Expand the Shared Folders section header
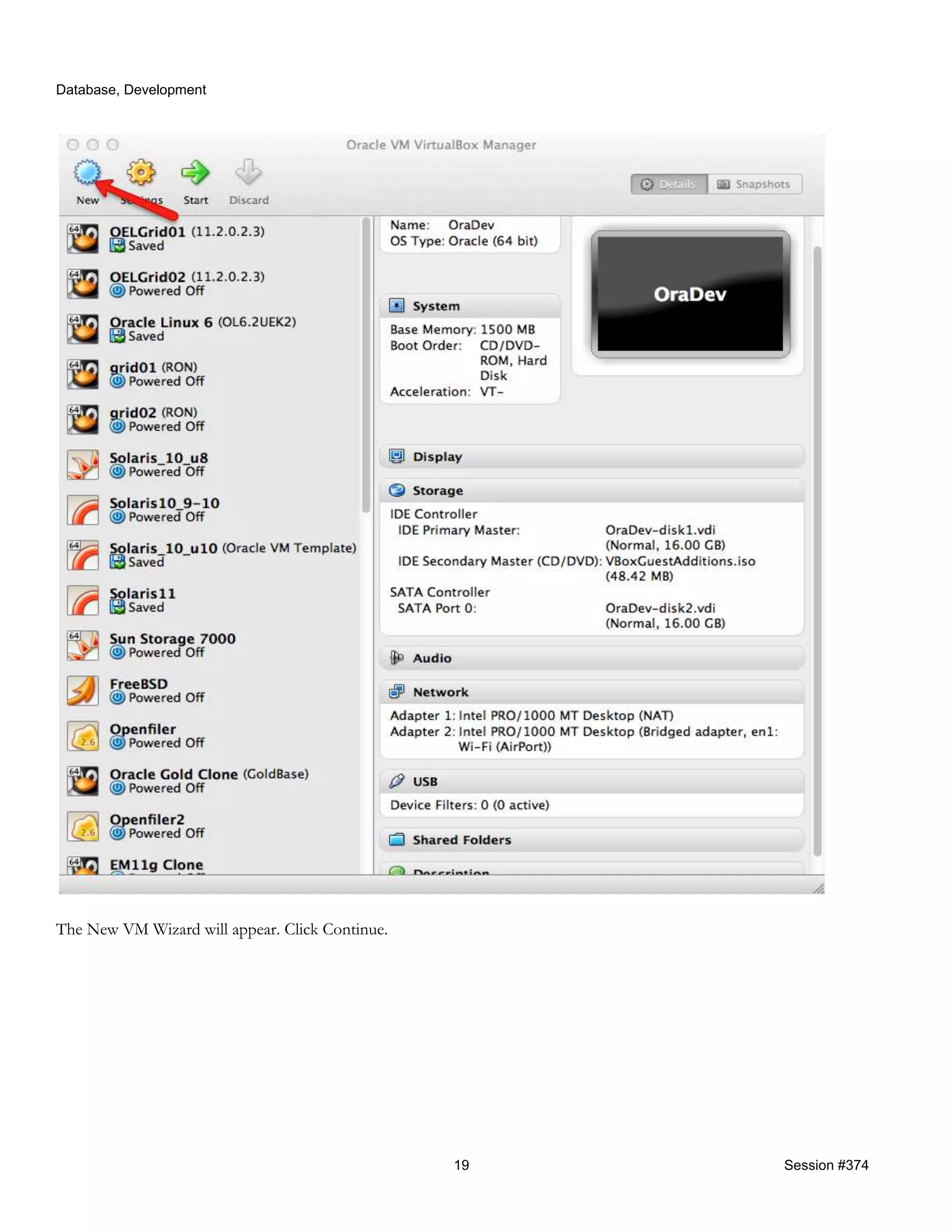 pyautogui.click(x=592, y=839)
